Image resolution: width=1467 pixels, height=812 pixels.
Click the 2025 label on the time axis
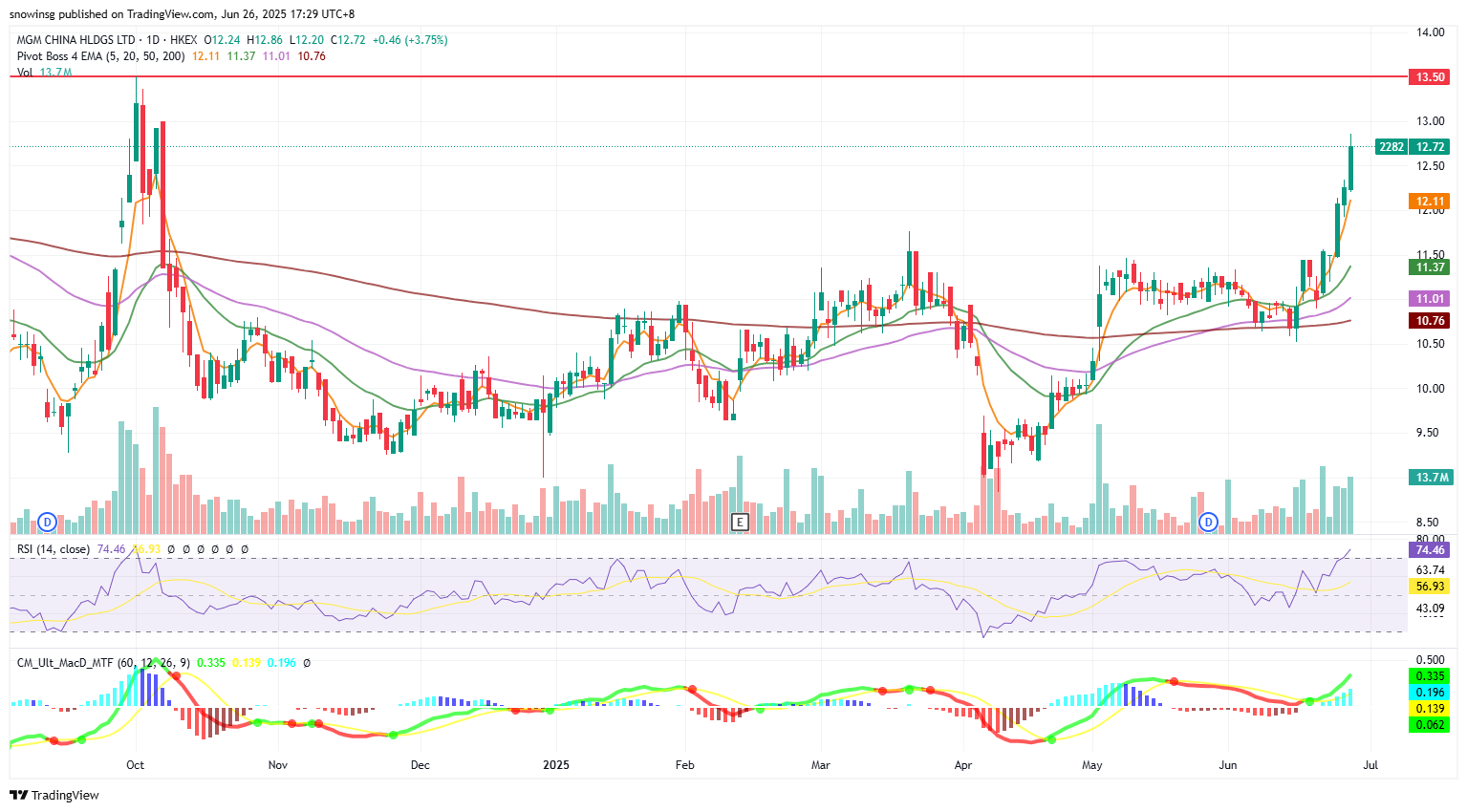[555, 764]
